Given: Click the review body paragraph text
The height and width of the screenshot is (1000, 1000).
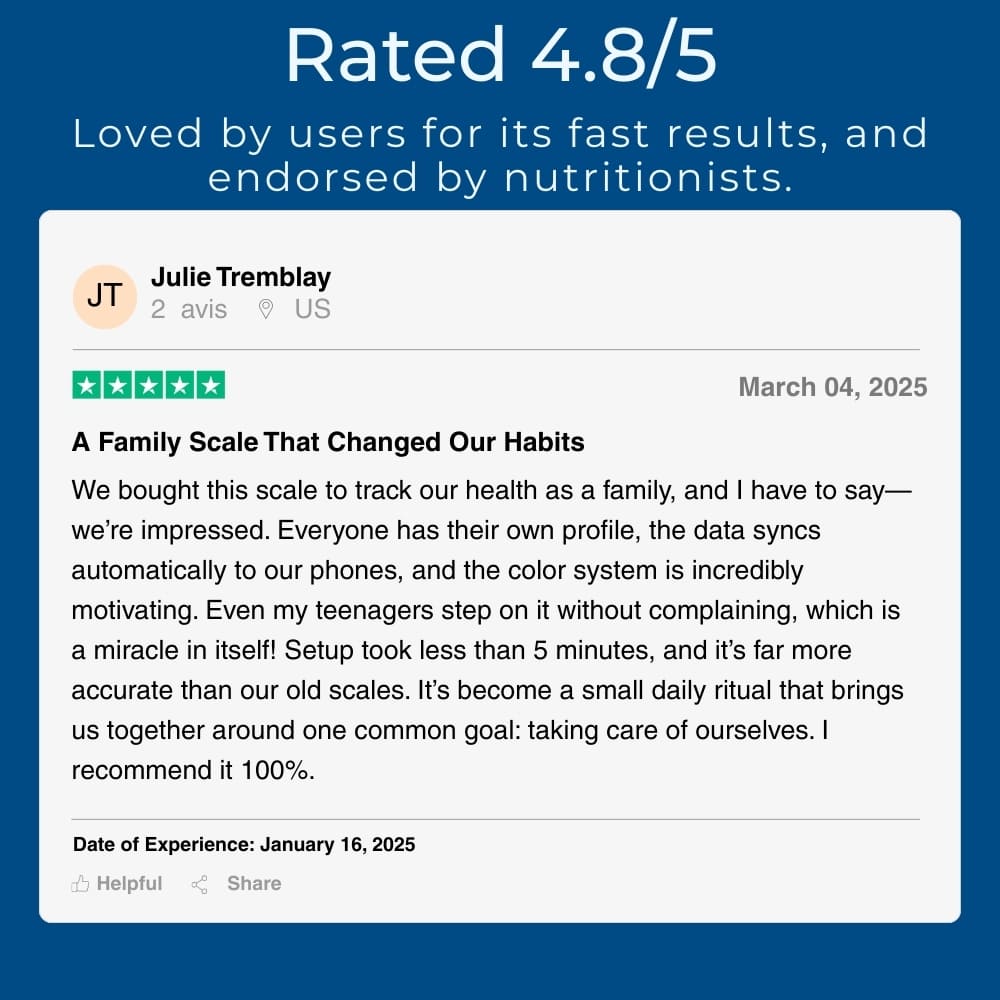Looking at the screenshot, I should [x=490, y=630].
